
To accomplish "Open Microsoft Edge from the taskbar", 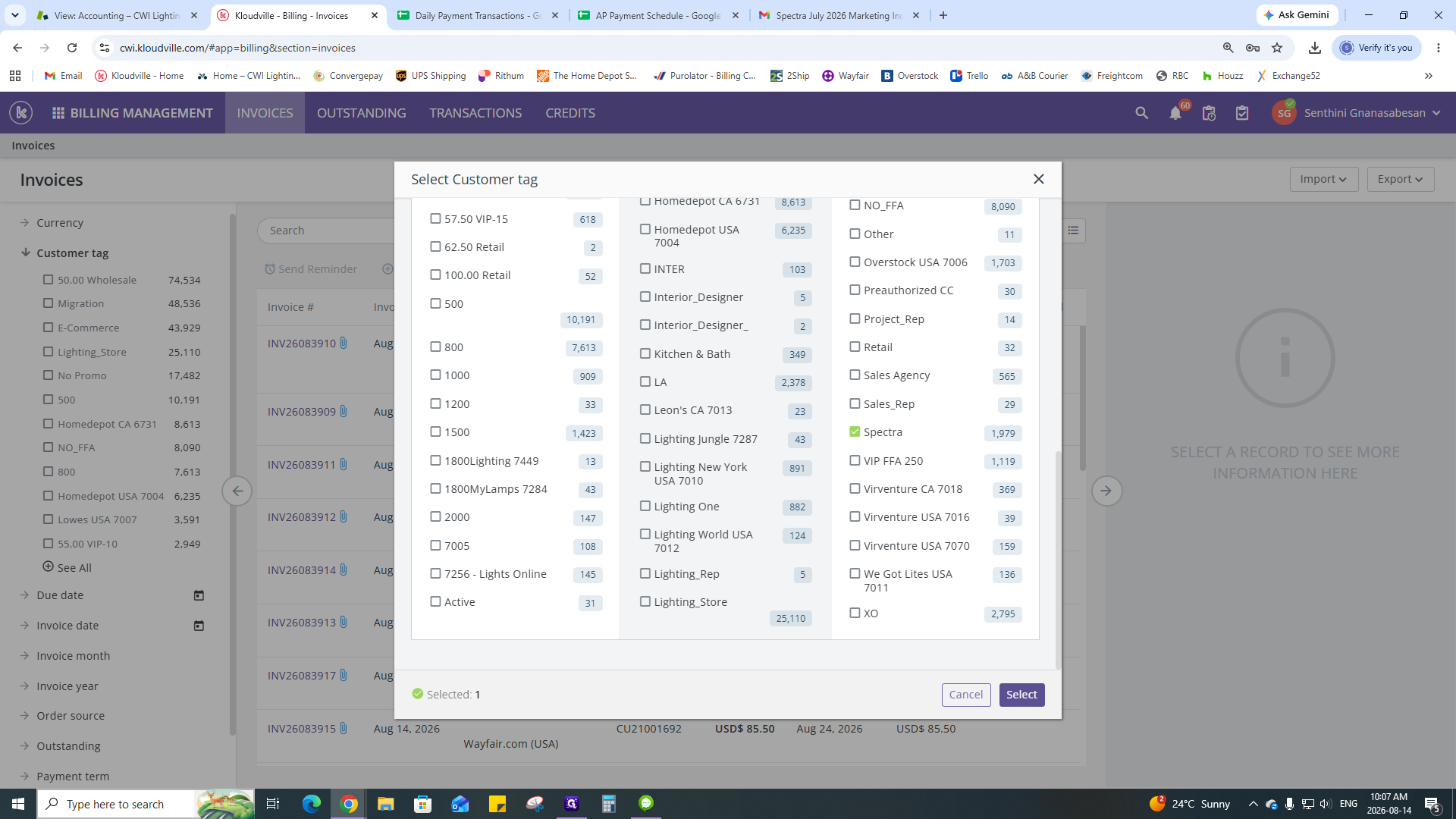I will point(312,804).
